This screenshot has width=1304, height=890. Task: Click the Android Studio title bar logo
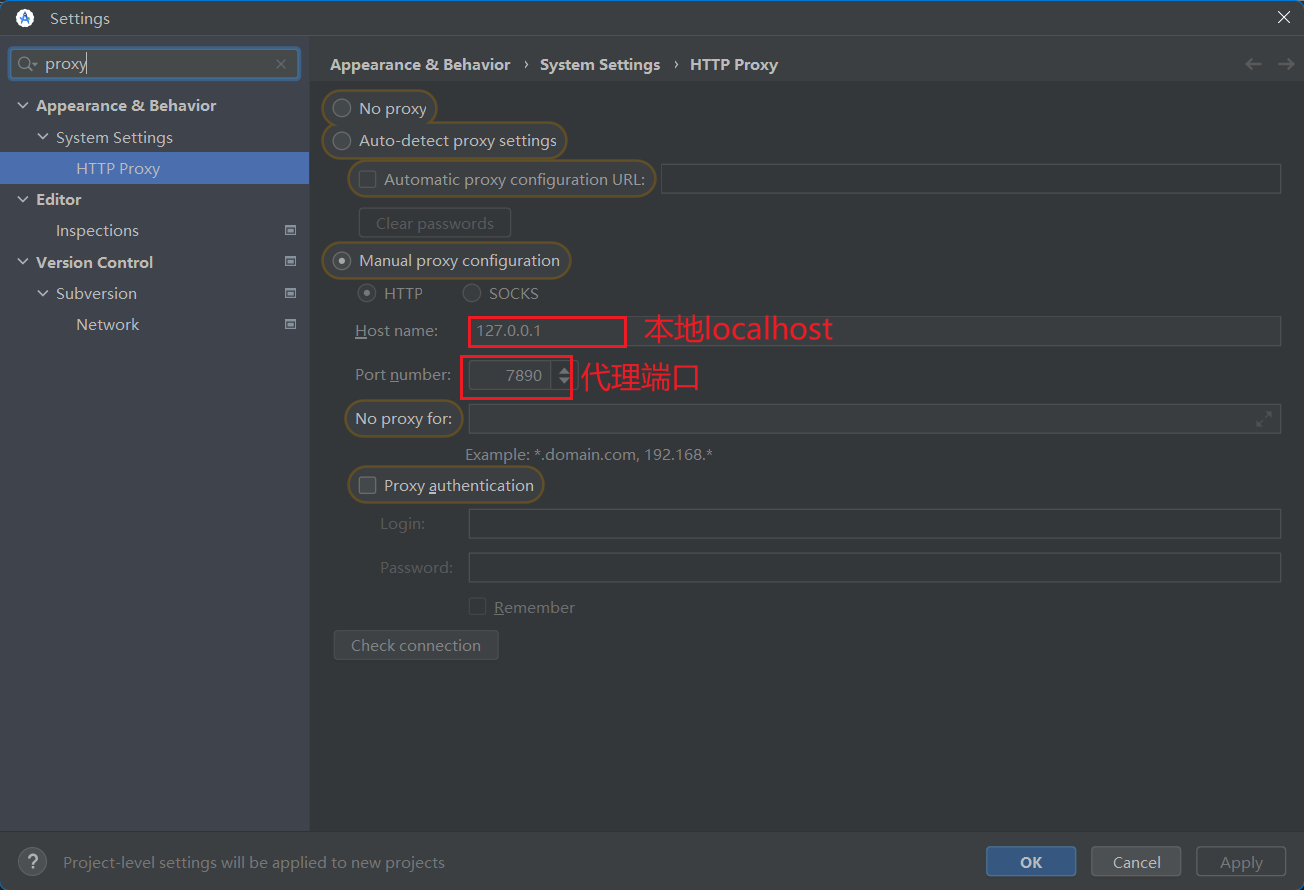click(25, 18)
